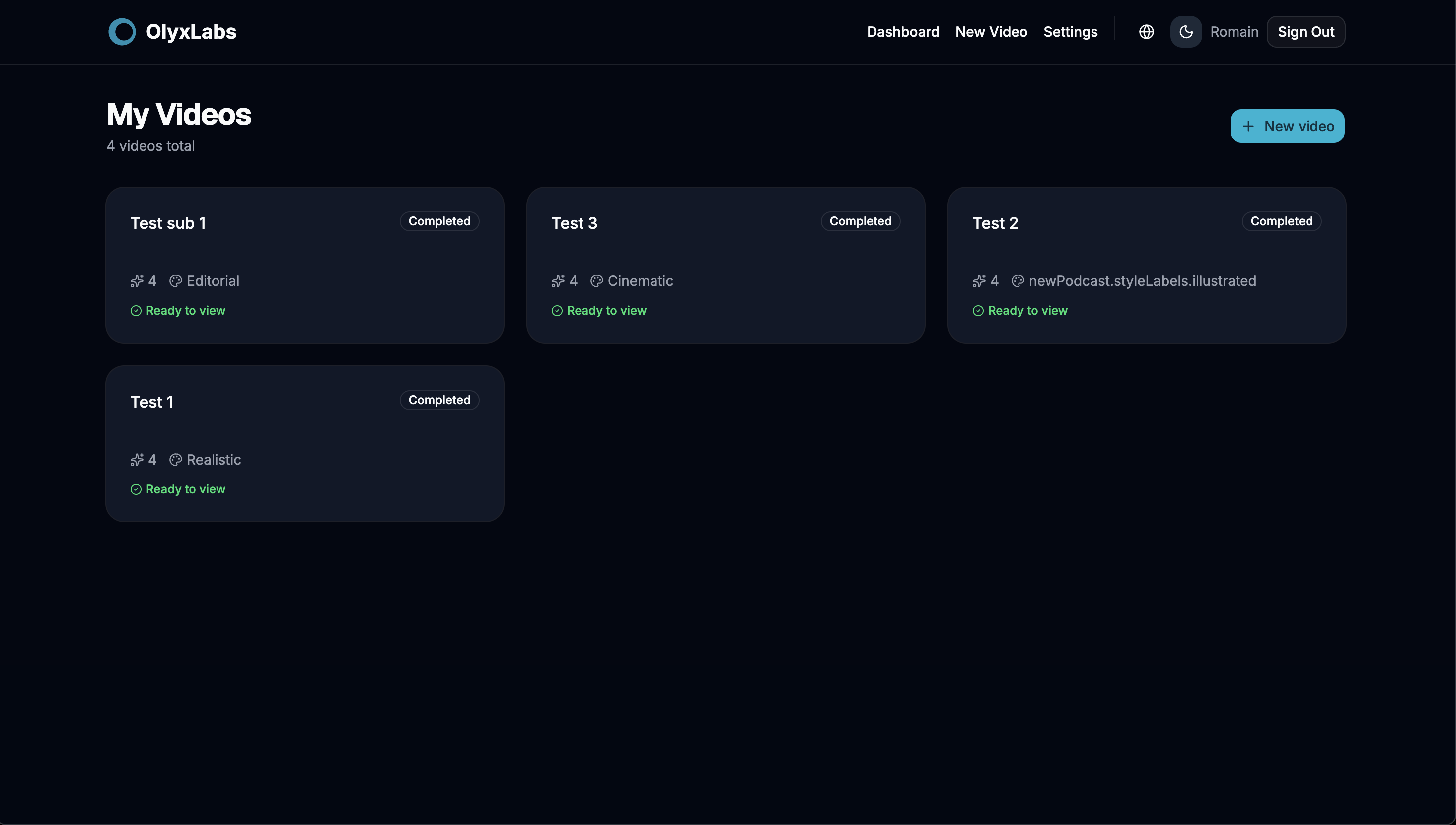Open the Settings menu item
The width and height of the screenshot is (1456, 825).
tap(1070, 32)
